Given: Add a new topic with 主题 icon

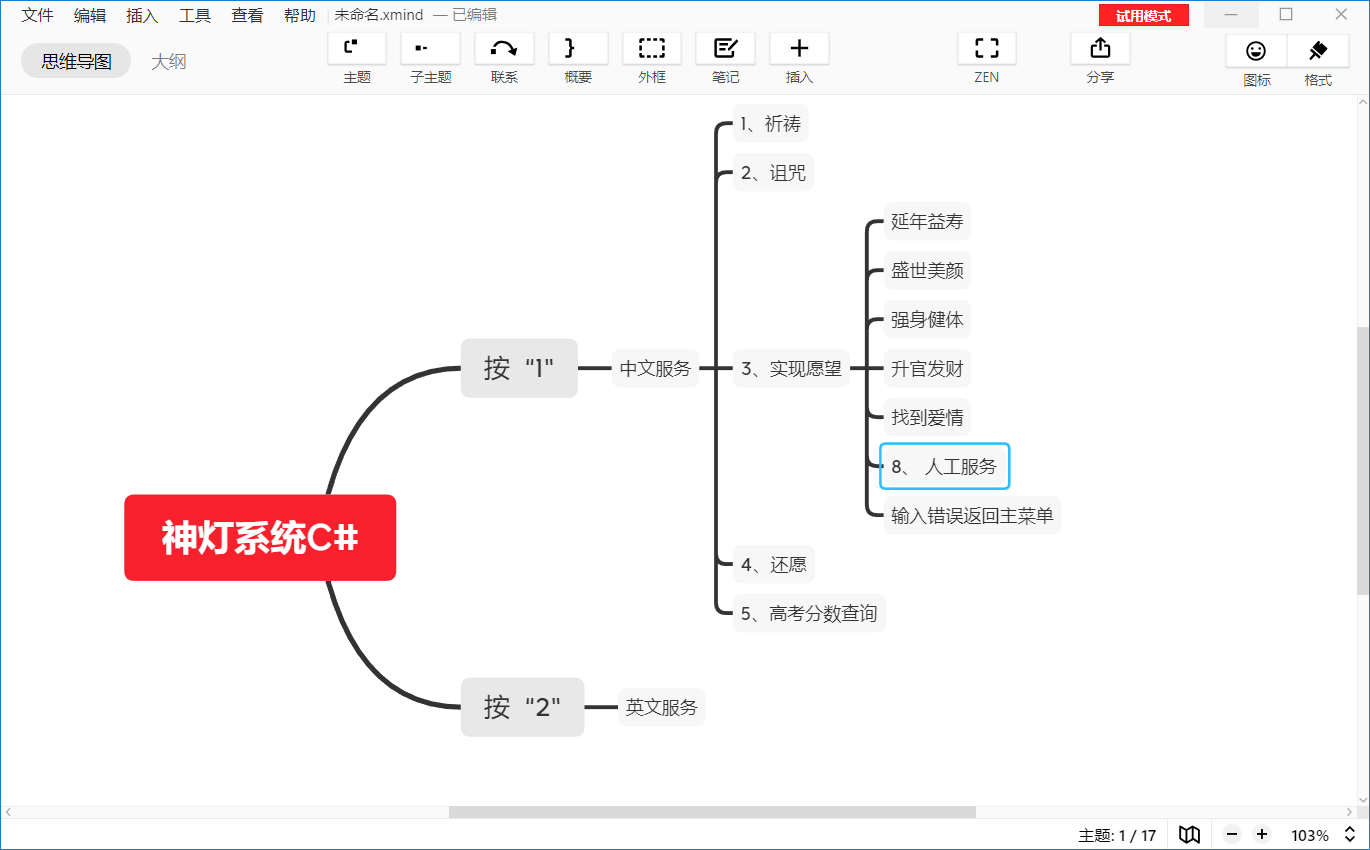Looking at the screenshot, I should pos(357,48).
